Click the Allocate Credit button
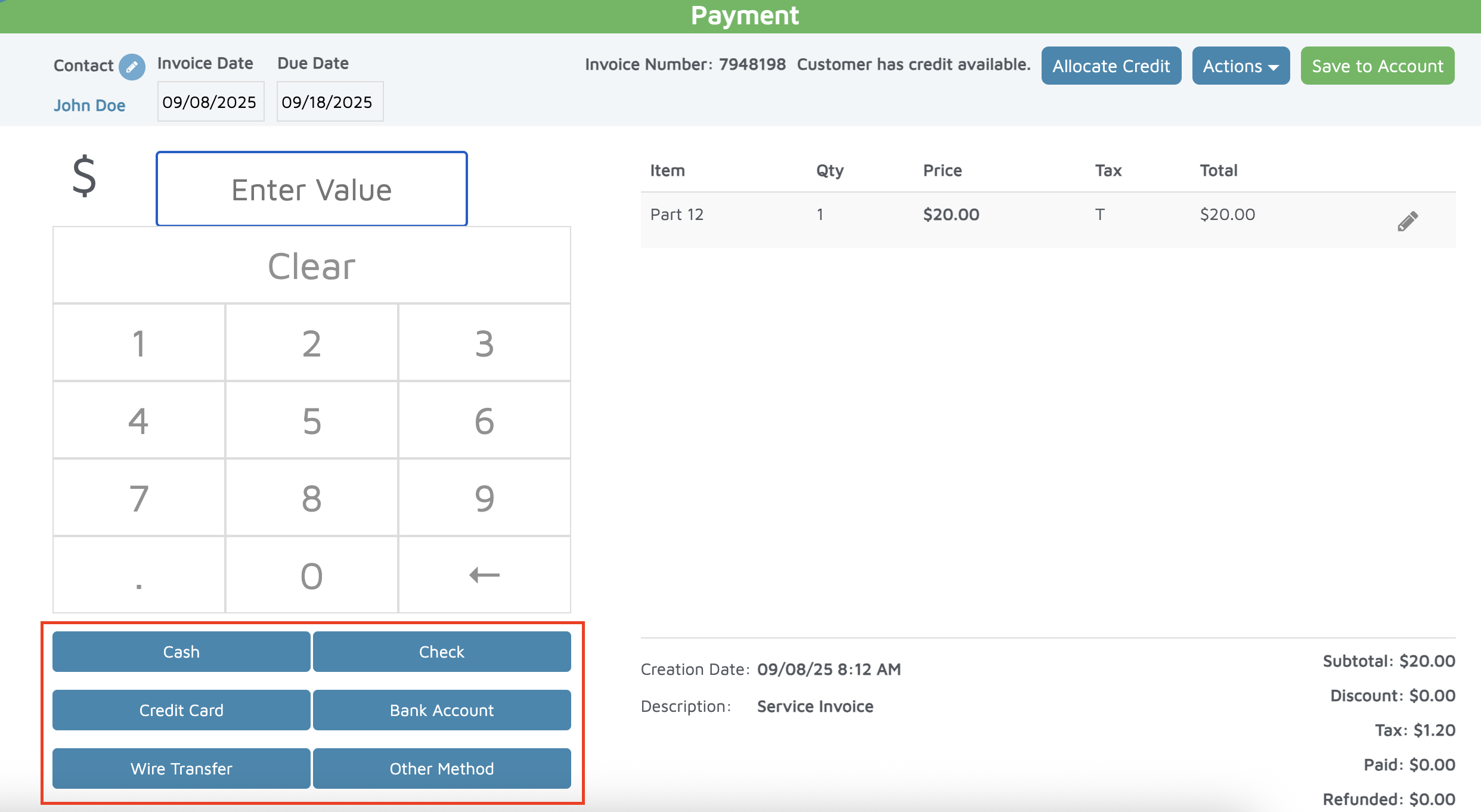This screenshot has height=812, width=1481. (1111, 66)
